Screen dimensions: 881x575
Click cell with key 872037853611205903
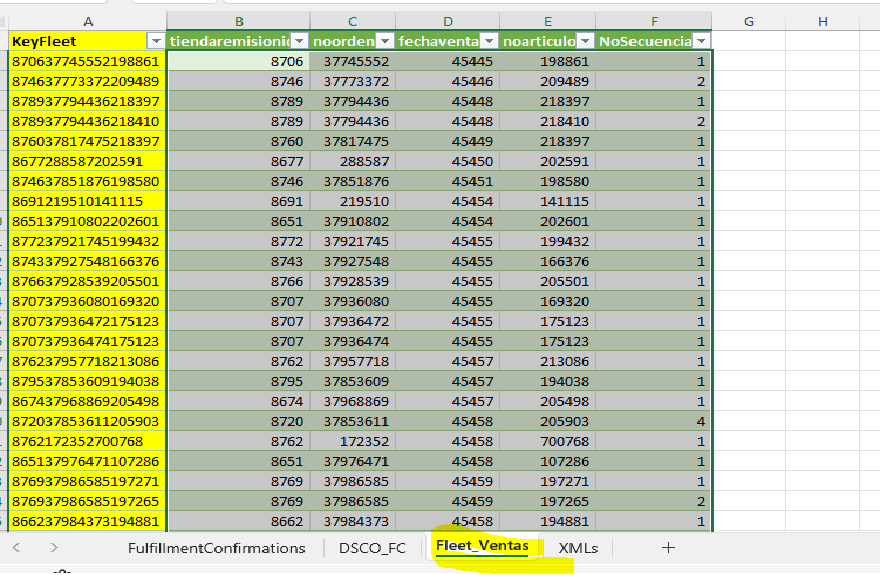(88, 421)
